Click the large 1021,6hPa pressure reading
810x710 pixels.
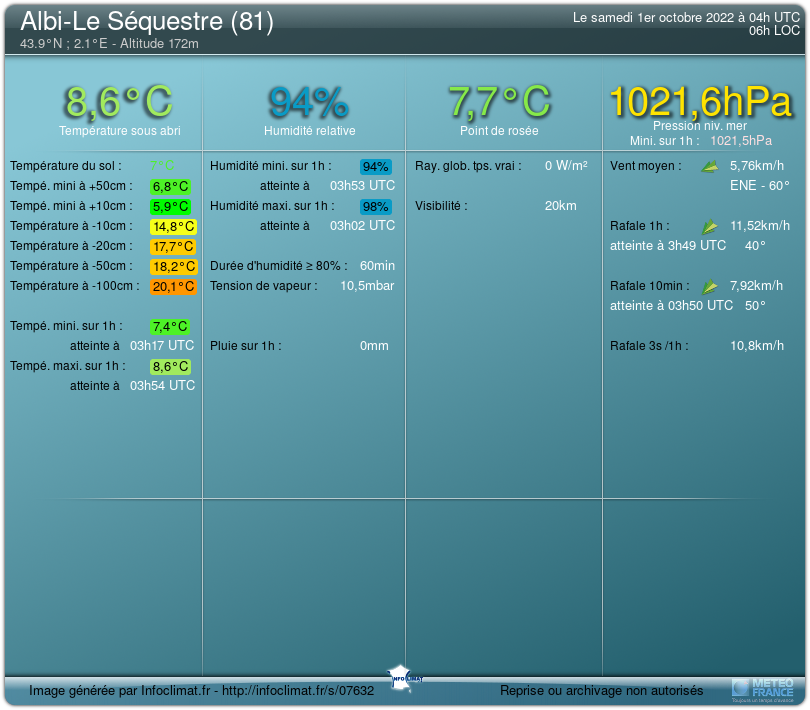(x=700, y=101)
